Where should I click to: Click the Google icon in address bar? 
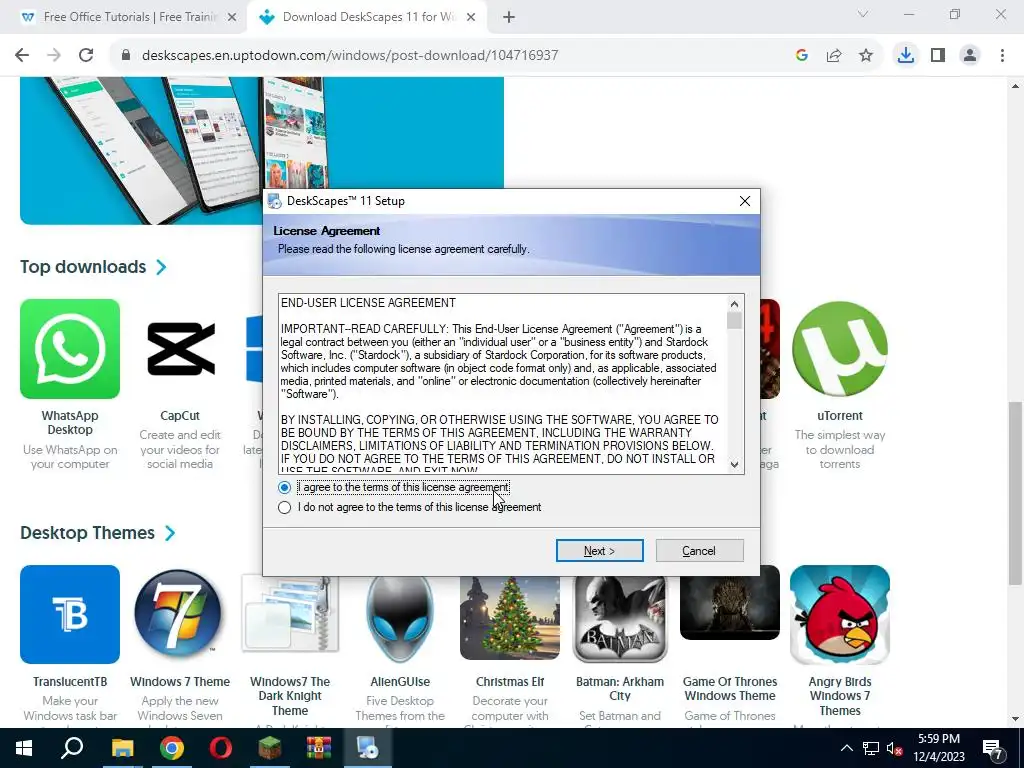click(802, 56)
